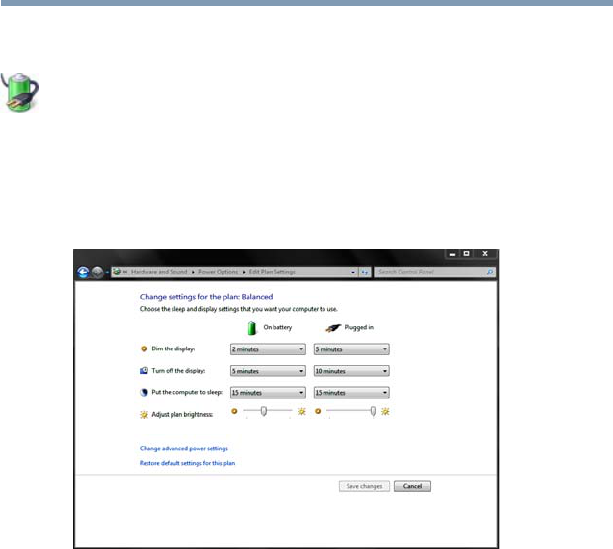Click Power Options breadcrumb
The width and height of the screenshot is (613, 549).
point(218,272)
